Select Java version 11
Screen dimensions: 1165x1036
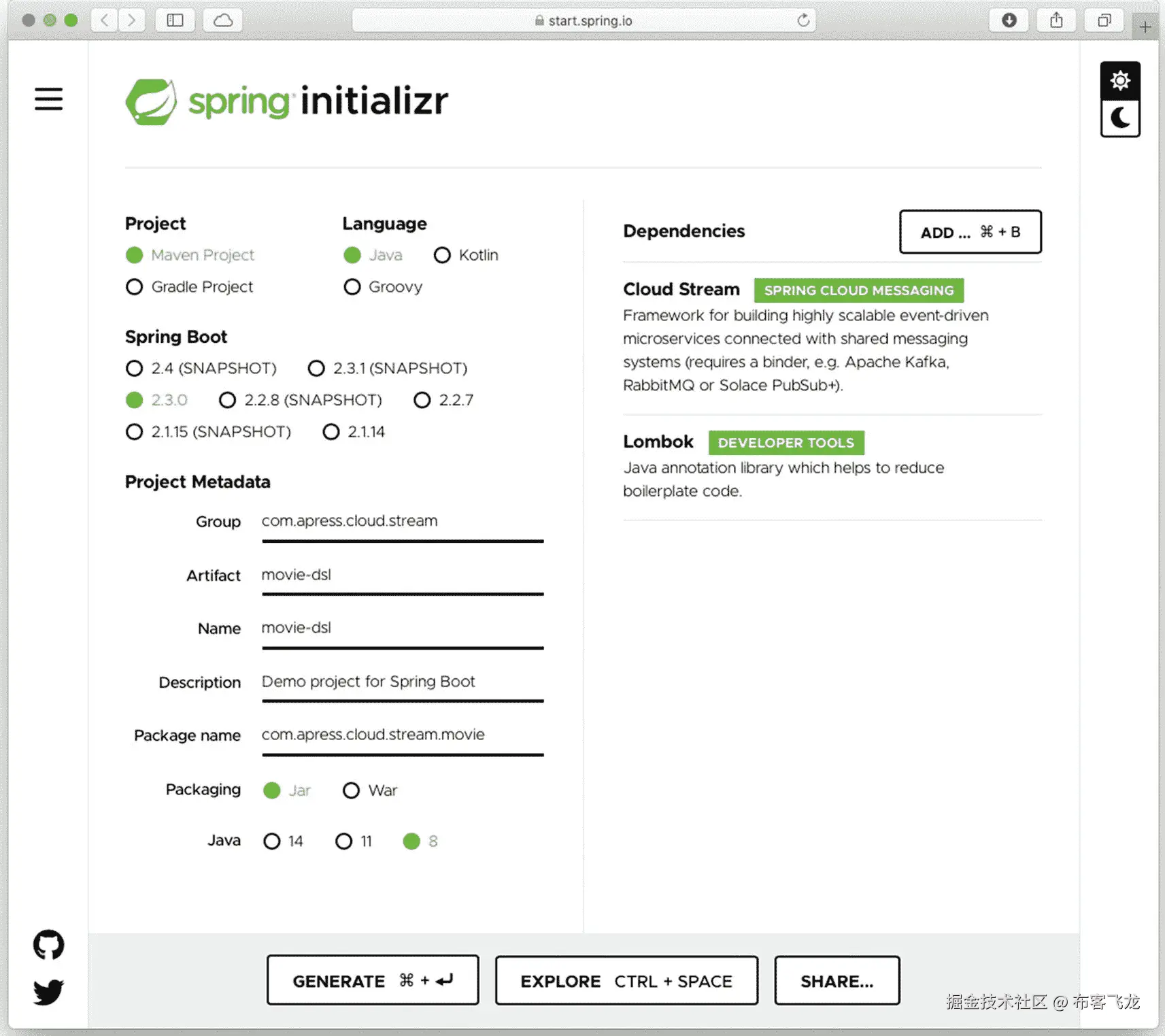354,841
